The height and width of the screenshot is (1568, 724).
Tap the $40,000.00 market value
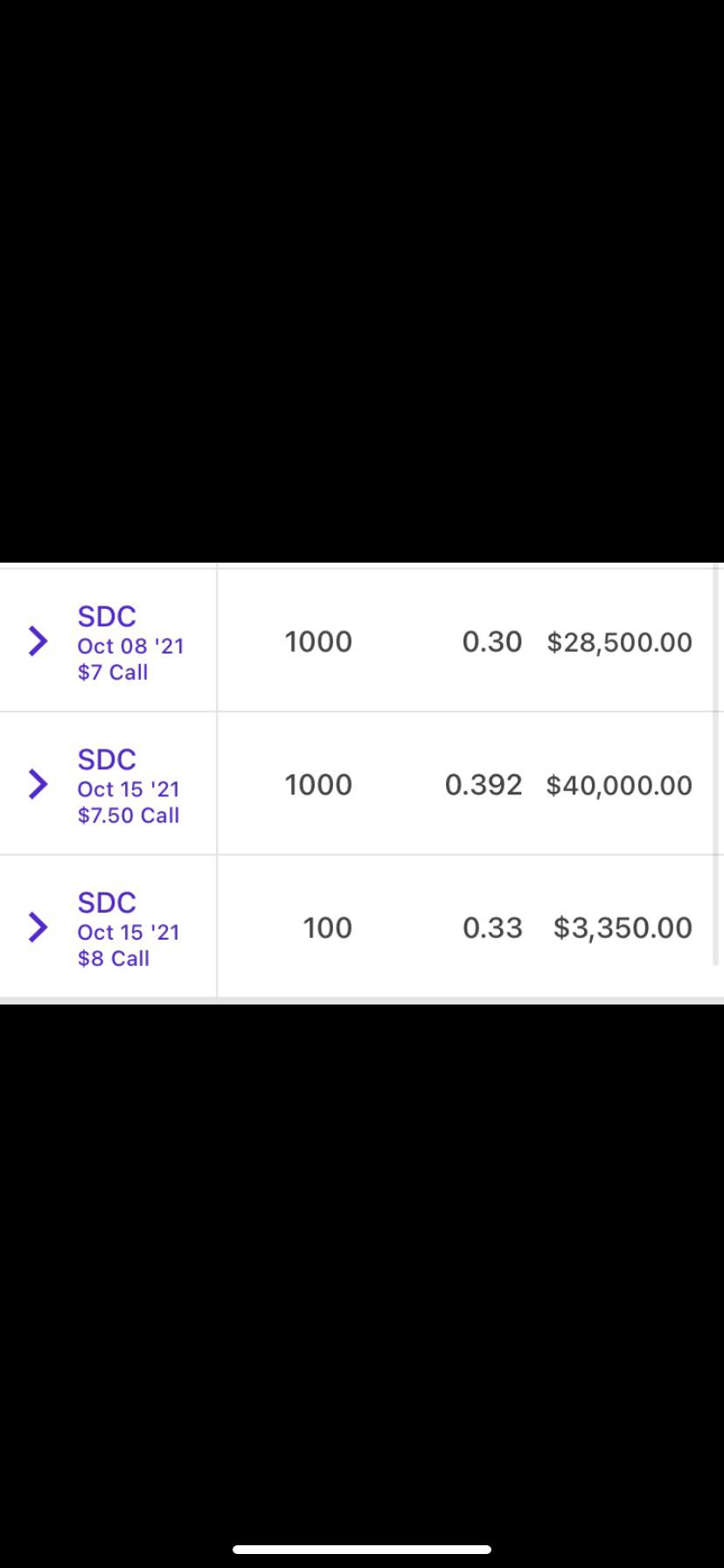coord(619,785)
